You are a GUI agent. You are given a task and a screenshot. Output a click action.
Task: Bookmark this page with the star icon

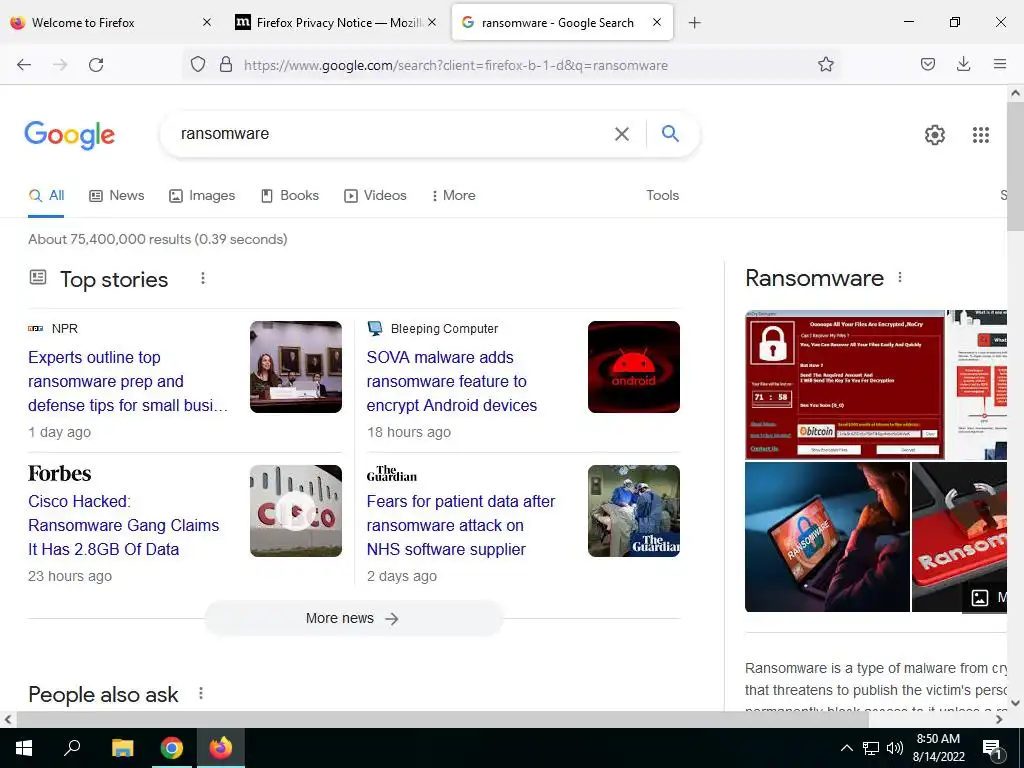coord(825,65)
